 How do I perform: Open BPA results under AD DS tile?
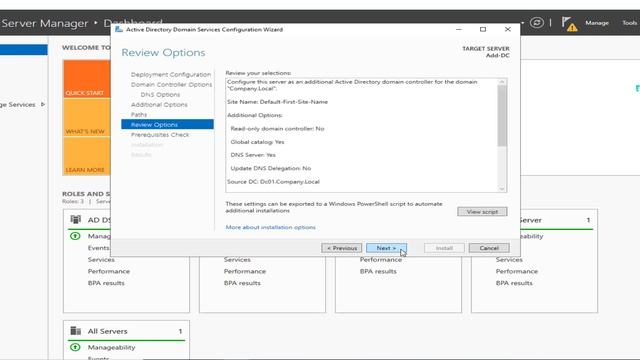coord(106,283)
